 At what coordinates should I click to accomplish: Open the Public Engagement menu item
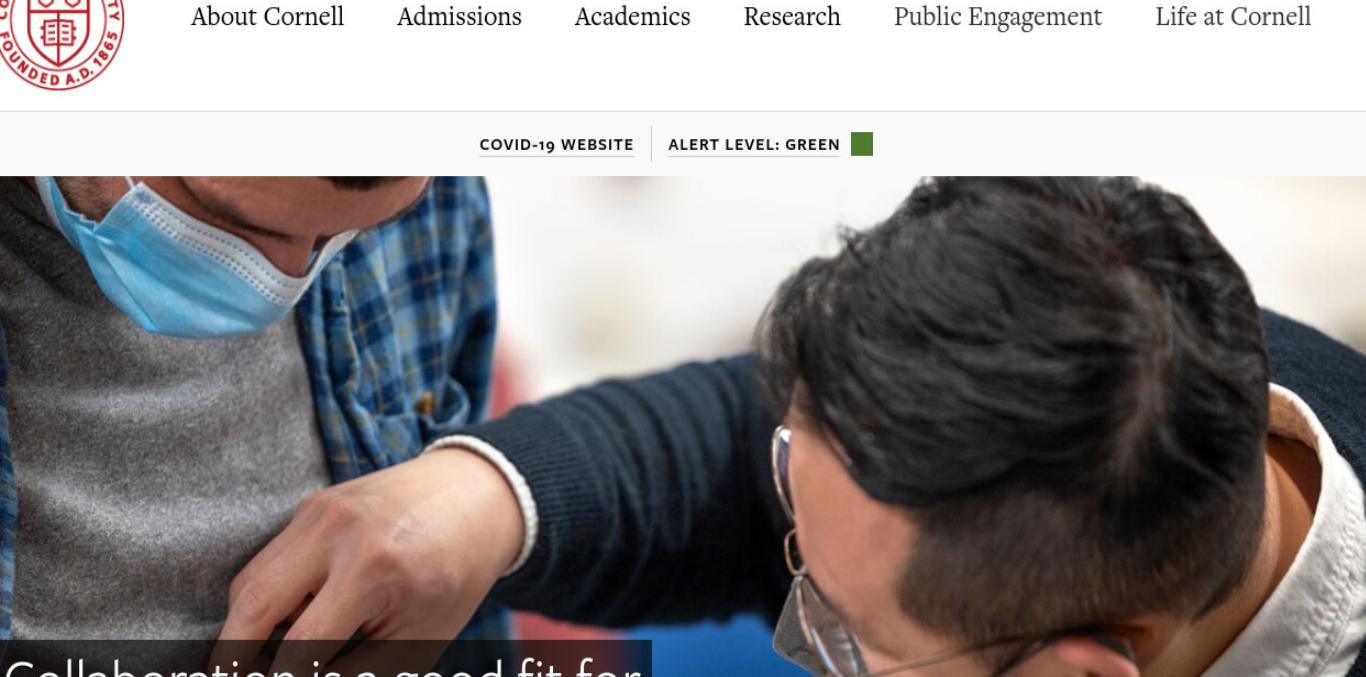tap(998, 17)
